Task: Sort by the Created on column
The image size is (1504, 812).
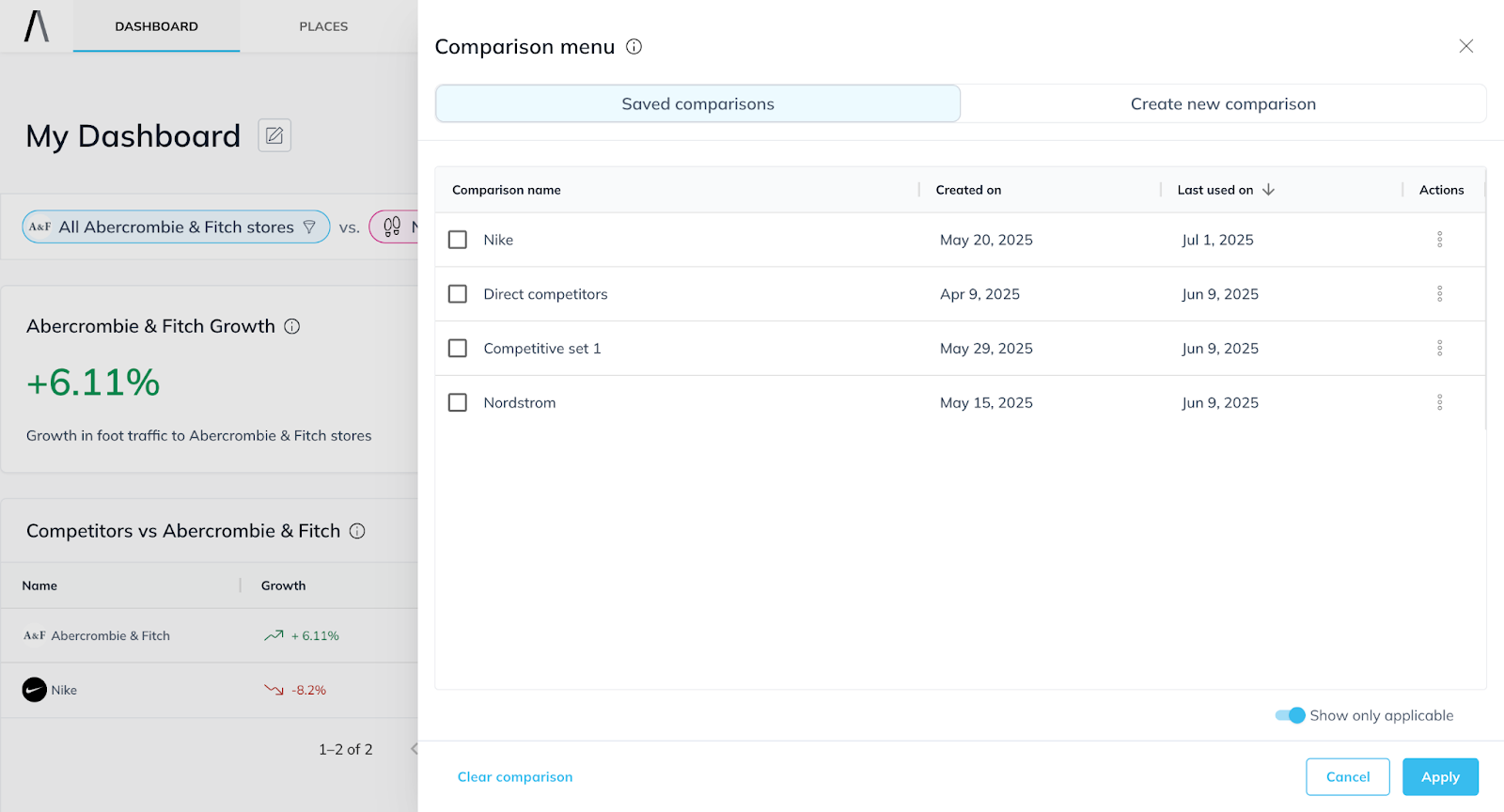Action: pos(968,190)
